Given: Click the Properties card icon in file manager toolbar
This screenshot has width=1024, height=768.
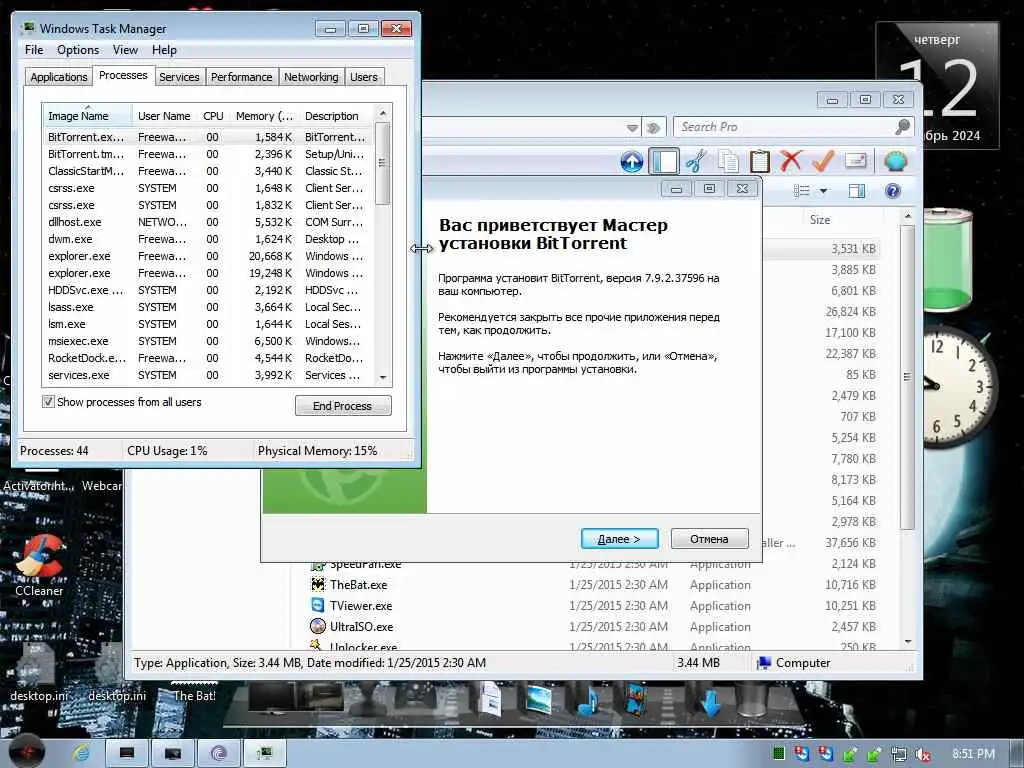Looking at the screenshot, I should 856,161.
